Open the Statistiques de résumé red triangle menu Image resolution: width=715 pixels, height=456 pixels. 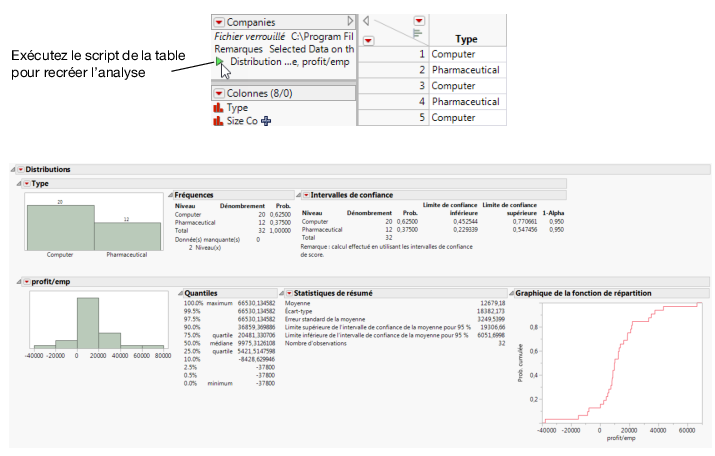click(x=289, y=293)
